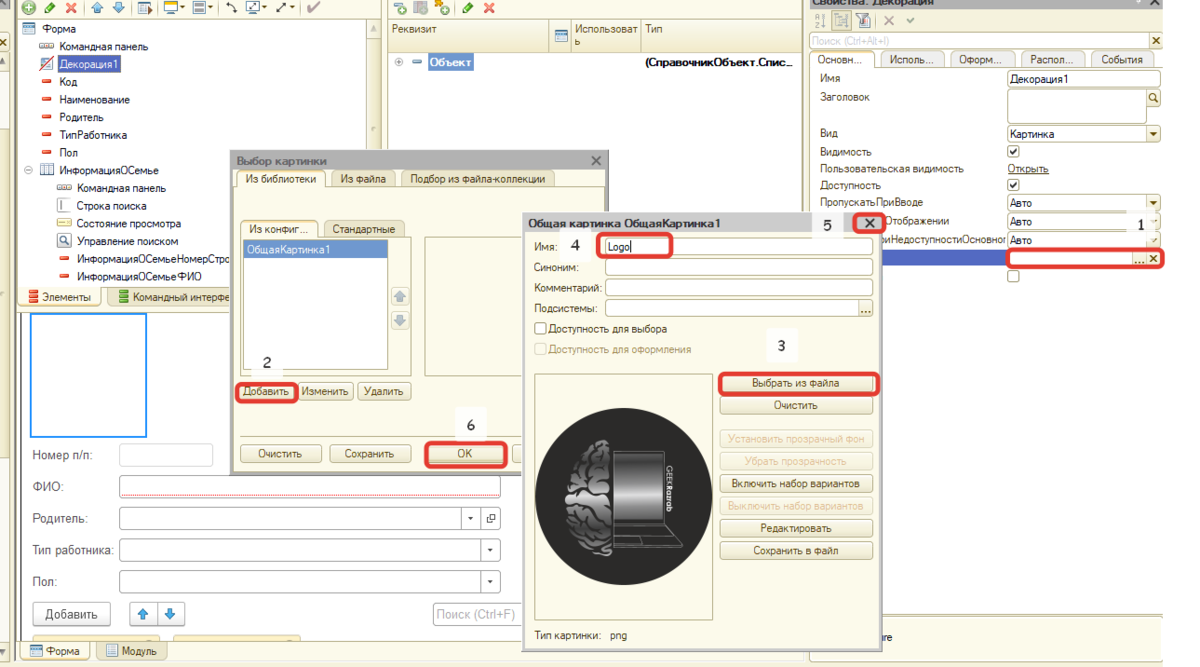Click ellipsis button of Подсистемы field
The height and width of the screenshot is (667, 1200).
point(866,309)
